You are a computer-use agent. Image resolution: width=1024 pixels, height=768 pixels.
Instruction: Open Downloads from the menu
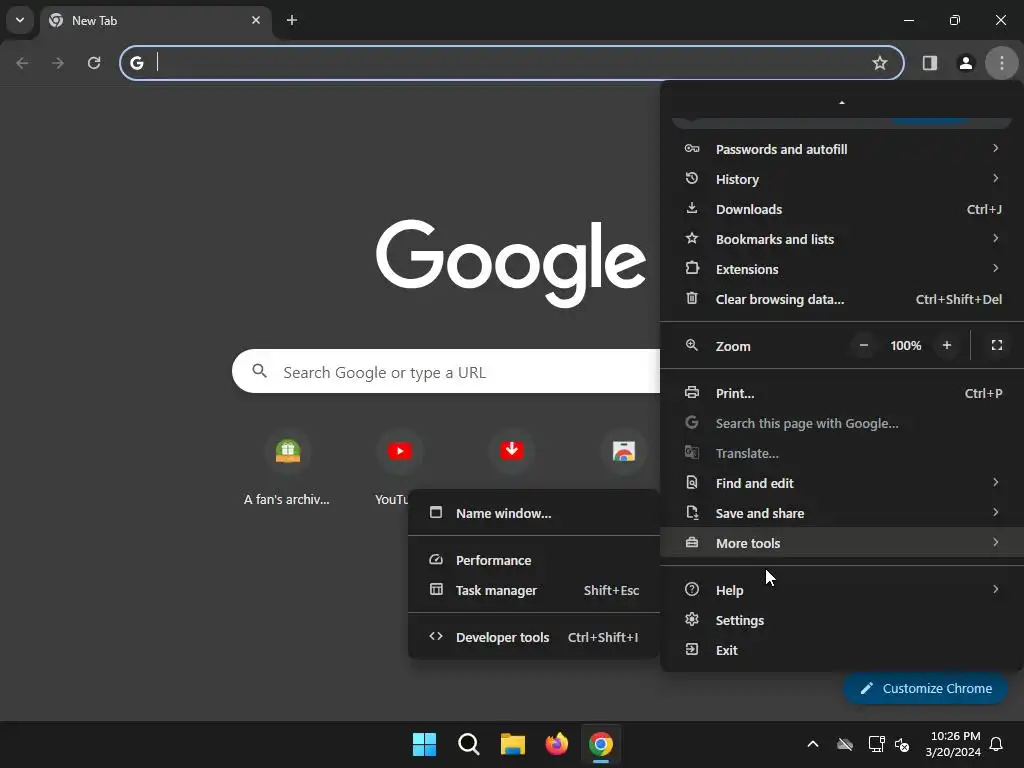coord(842,209)
